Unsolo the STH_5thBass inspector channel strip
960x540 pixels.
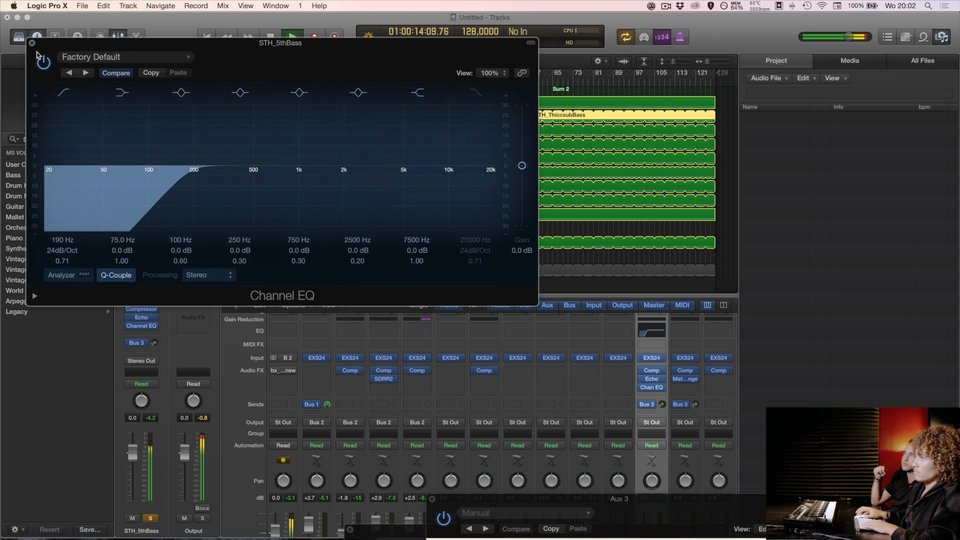pos(150,518)
